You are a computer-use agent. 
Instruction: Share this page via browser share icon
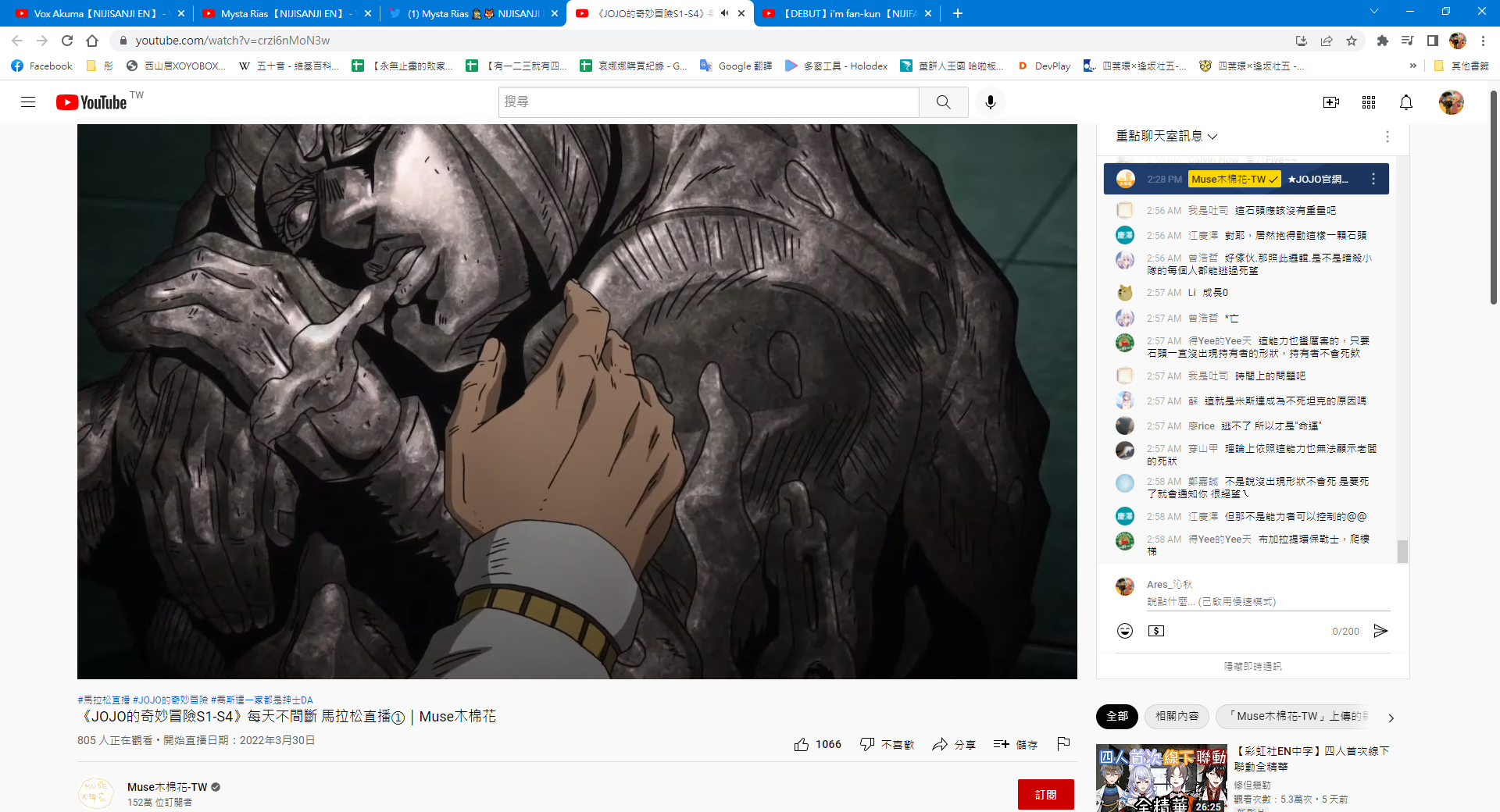pos(1327,41)
